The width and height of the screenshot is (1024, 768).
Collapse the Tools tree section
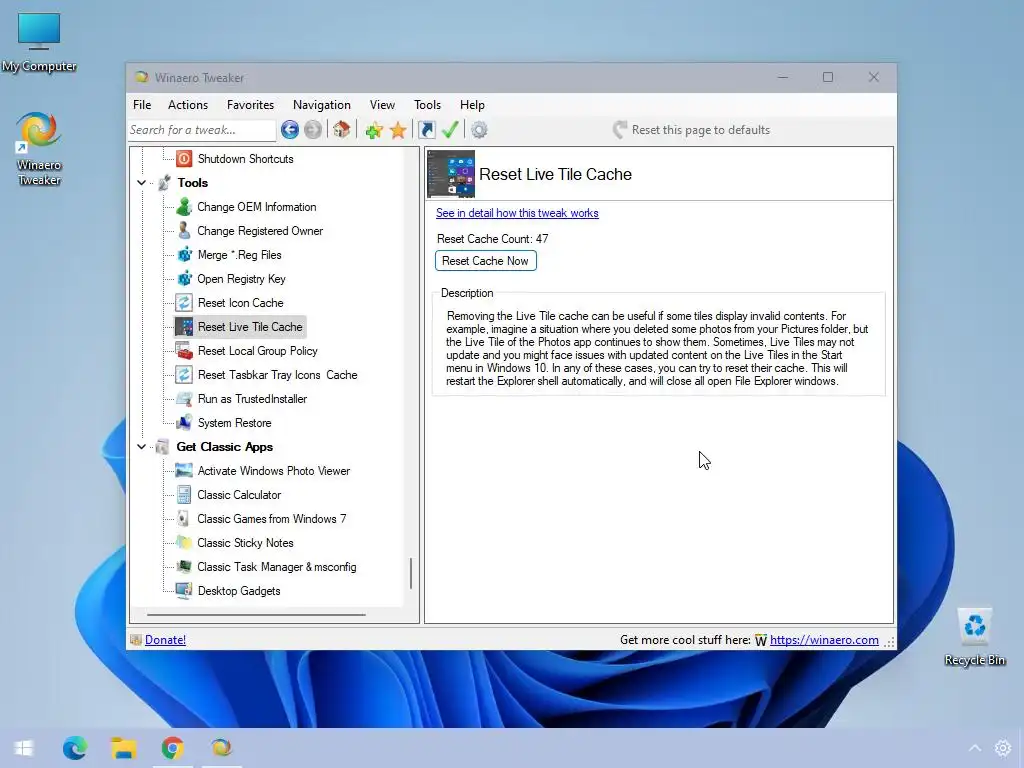point(142,183)
